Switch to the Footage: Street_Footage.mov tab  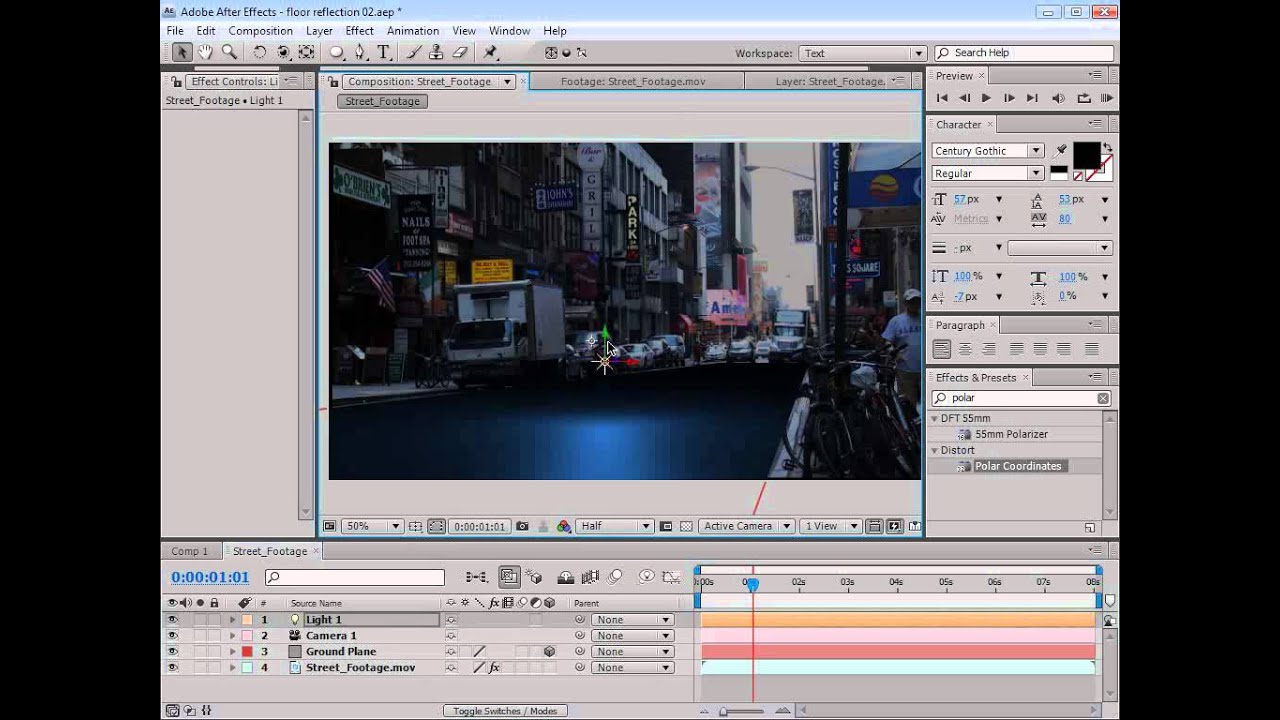click(x=633, y=81)
